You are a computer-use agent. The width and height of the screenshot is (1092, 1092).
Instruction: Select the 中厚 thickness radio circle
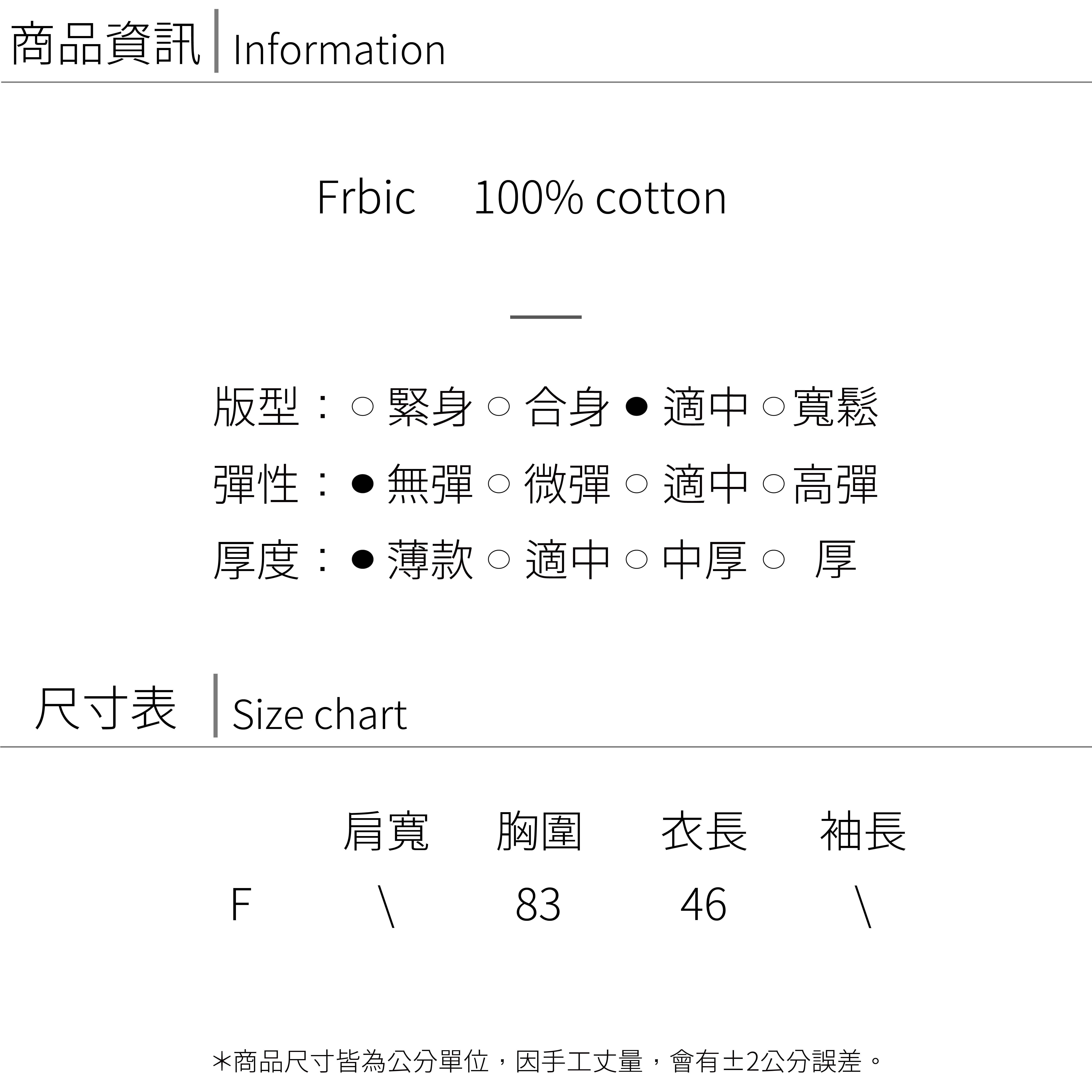point(637,559)
